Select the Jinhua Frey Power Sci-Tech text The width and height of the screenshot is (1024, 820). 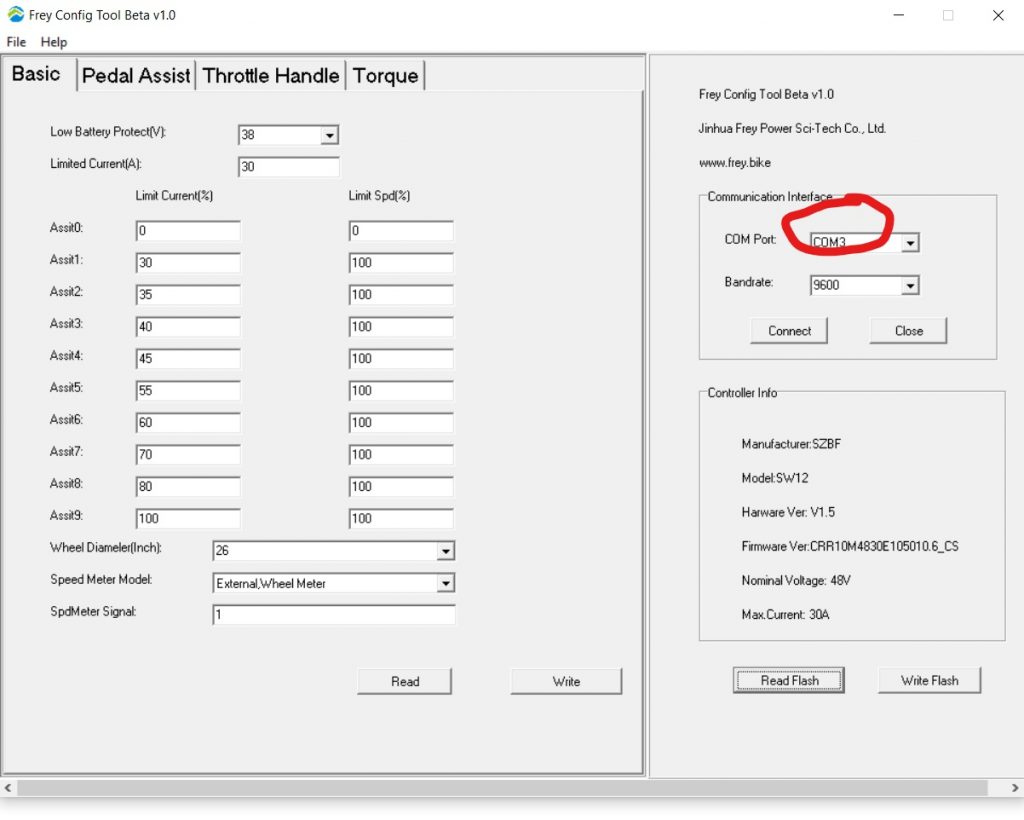click(792, 129)
